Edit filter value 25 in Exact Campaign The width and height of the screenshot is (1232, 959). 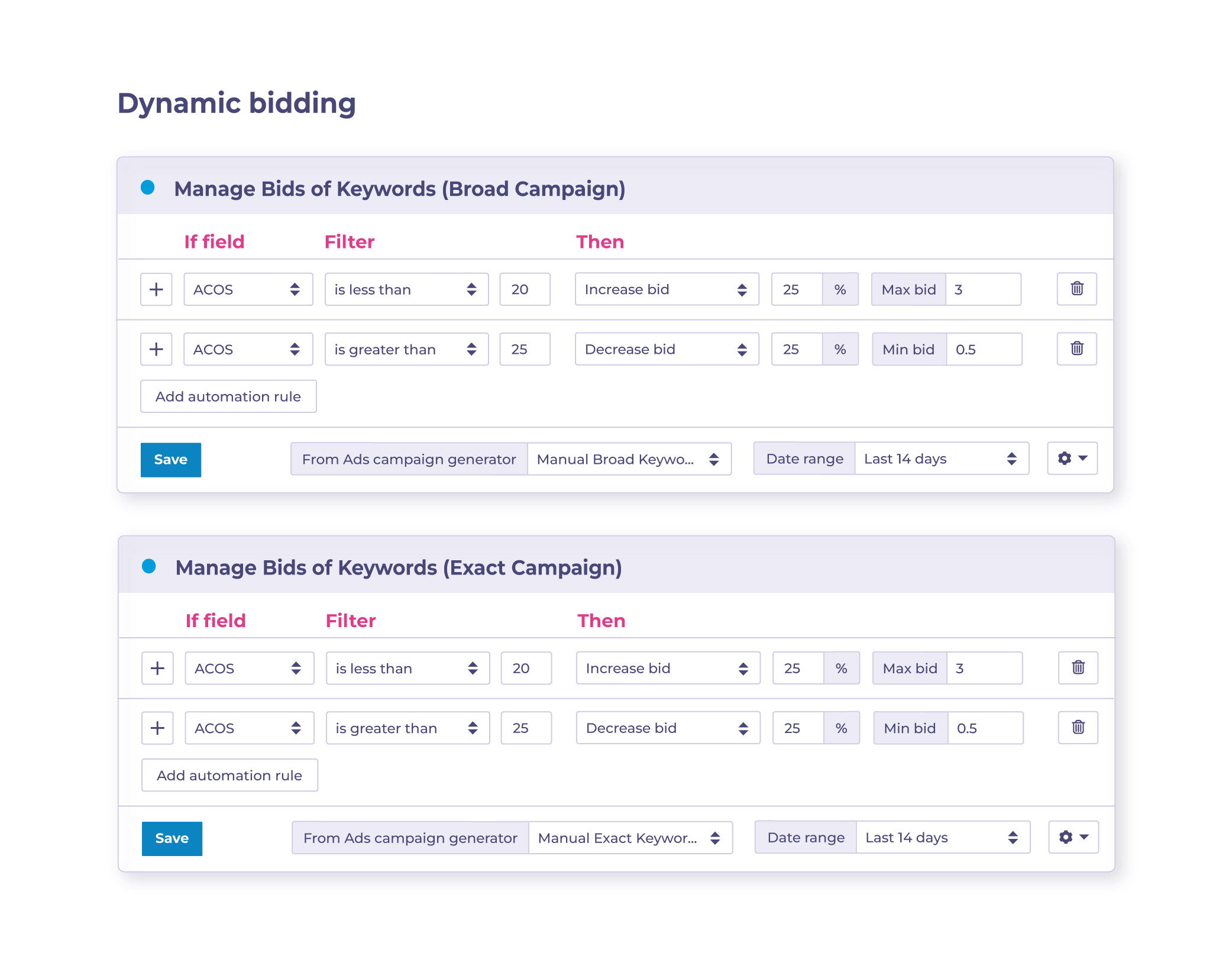coord(526,728)
